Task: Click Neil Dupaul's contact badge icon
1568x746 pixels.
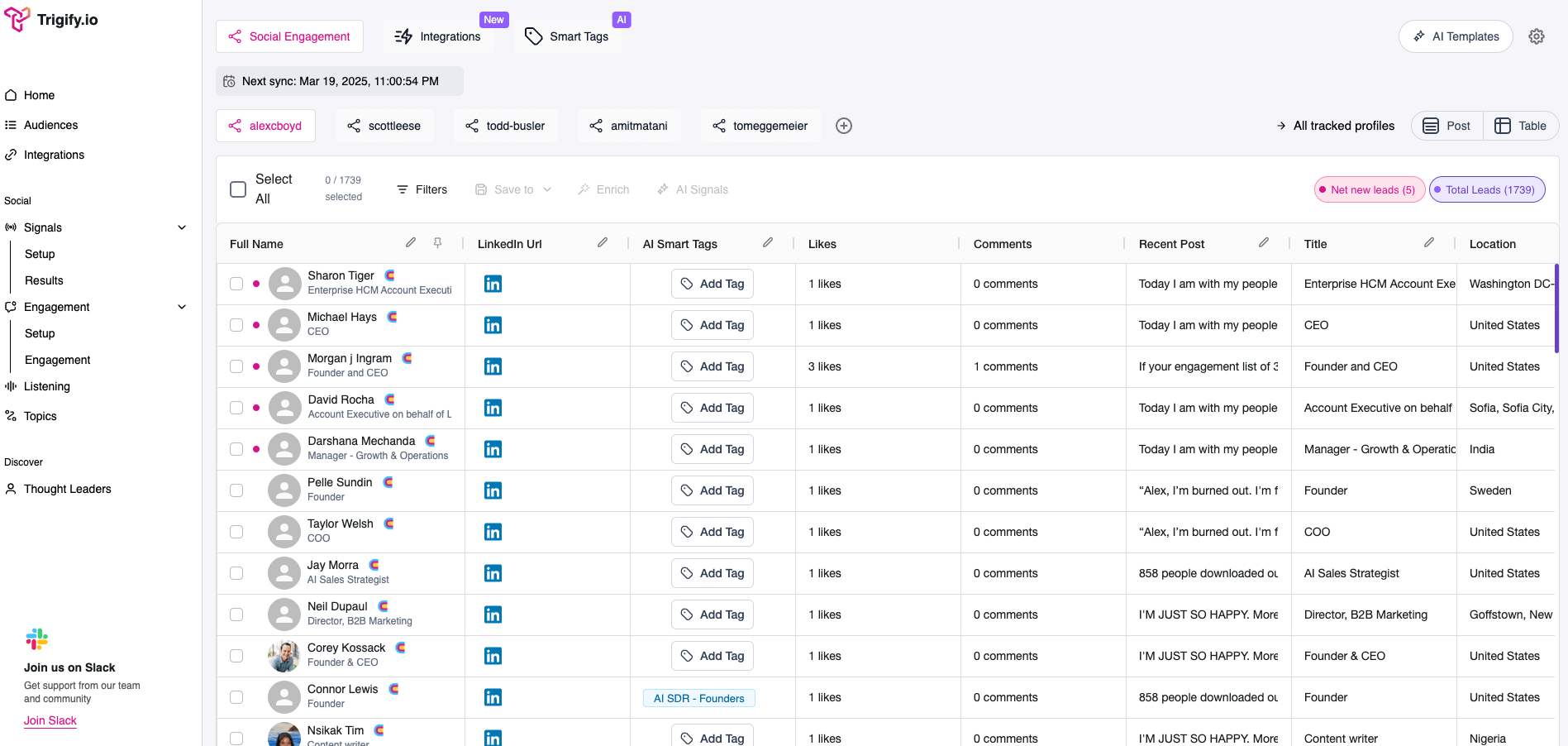Action: (384, 606)
